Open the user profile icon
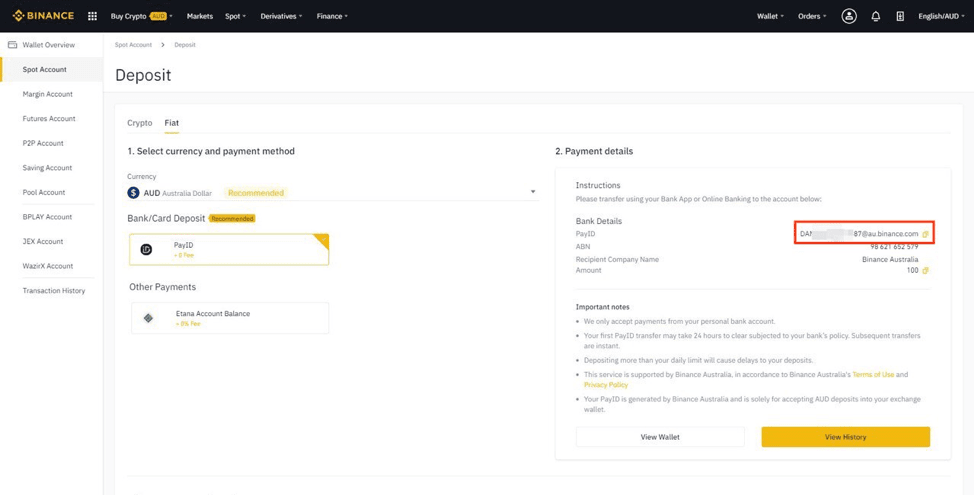The image size is (974, 495). point(849,16)
